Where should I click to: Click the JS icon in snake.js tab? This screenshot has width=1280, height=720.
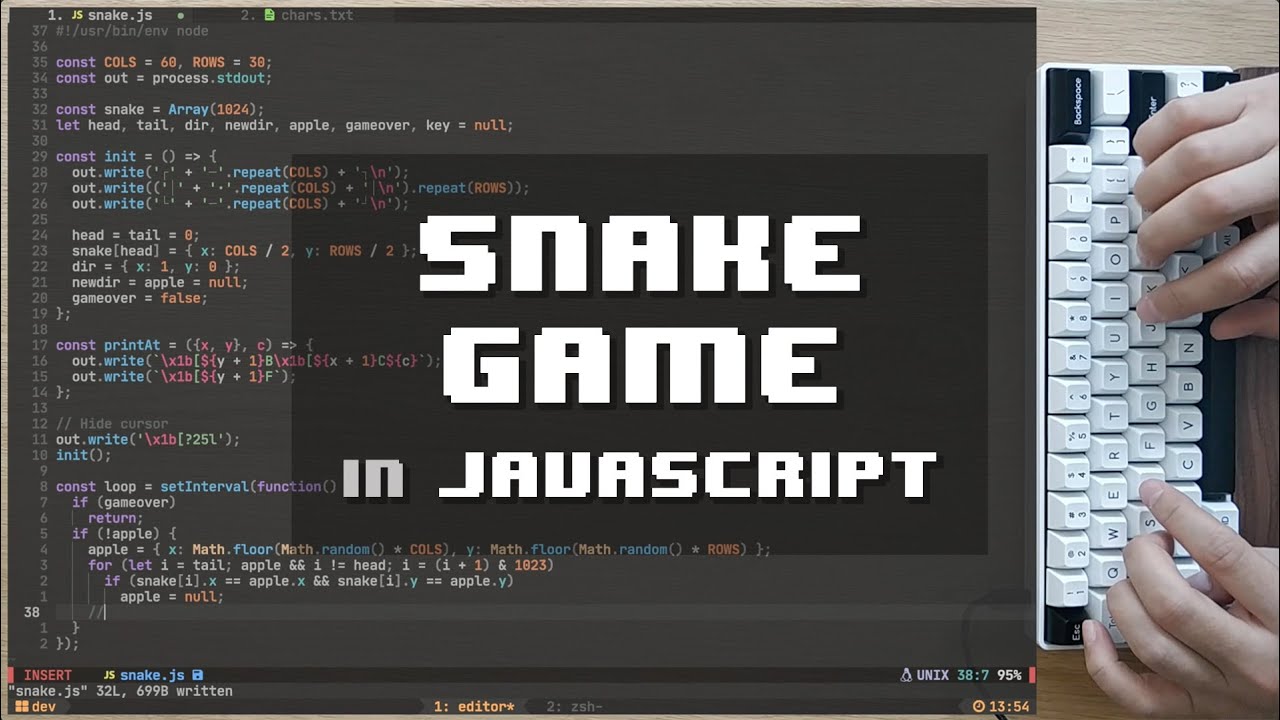(77, 15)
